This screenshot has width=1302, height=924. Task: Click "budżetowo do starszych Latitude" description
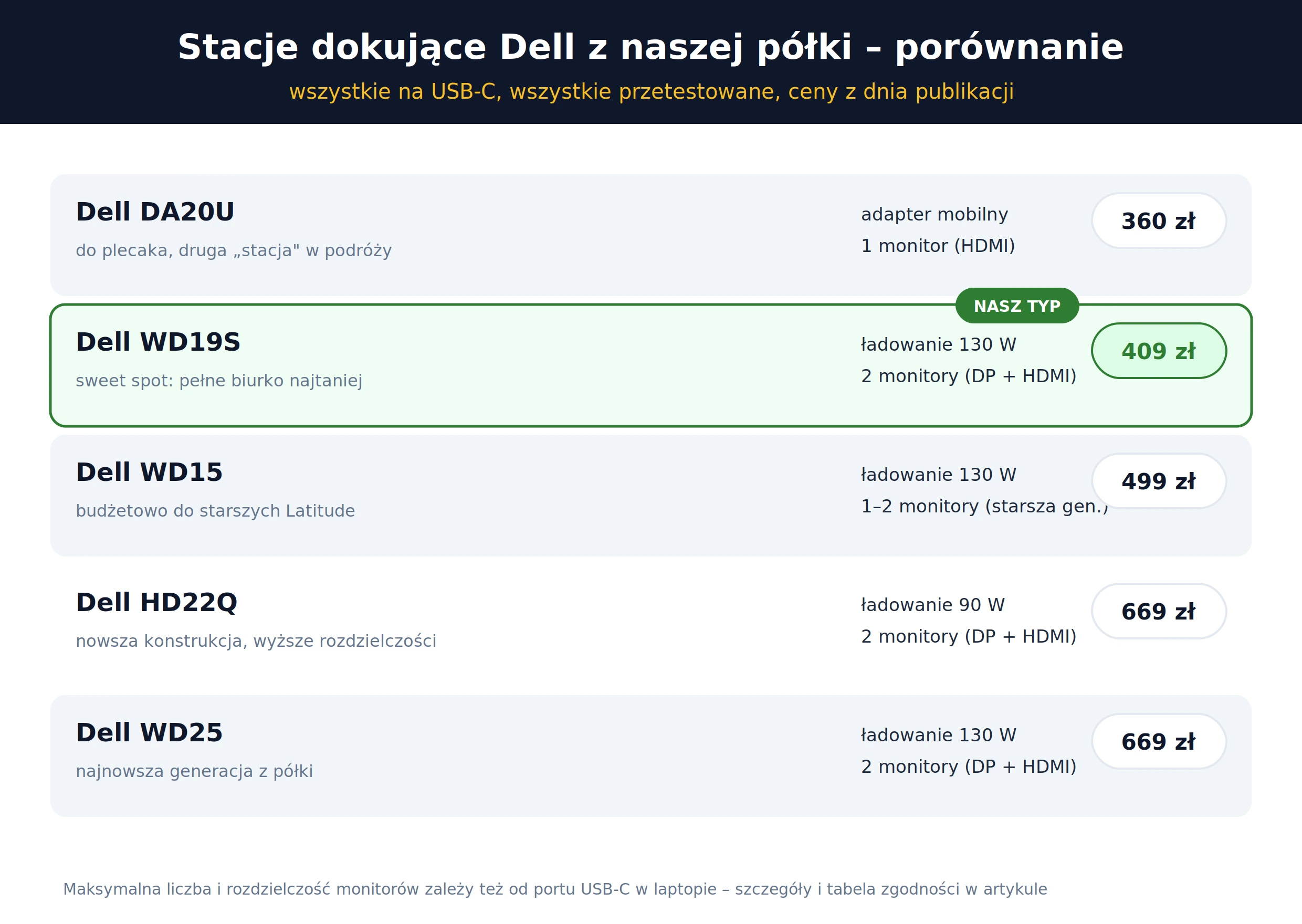[x=215, y=511]
